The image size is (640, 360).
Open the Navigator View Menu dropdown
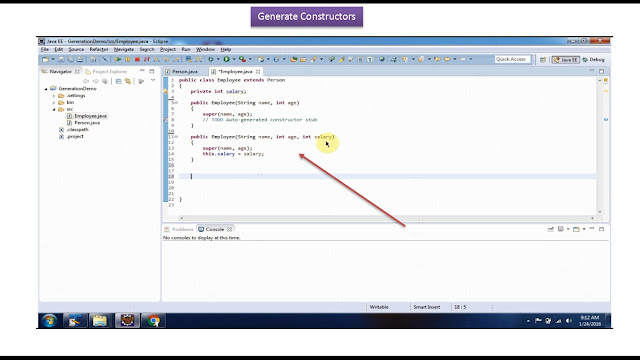[153, 81]
